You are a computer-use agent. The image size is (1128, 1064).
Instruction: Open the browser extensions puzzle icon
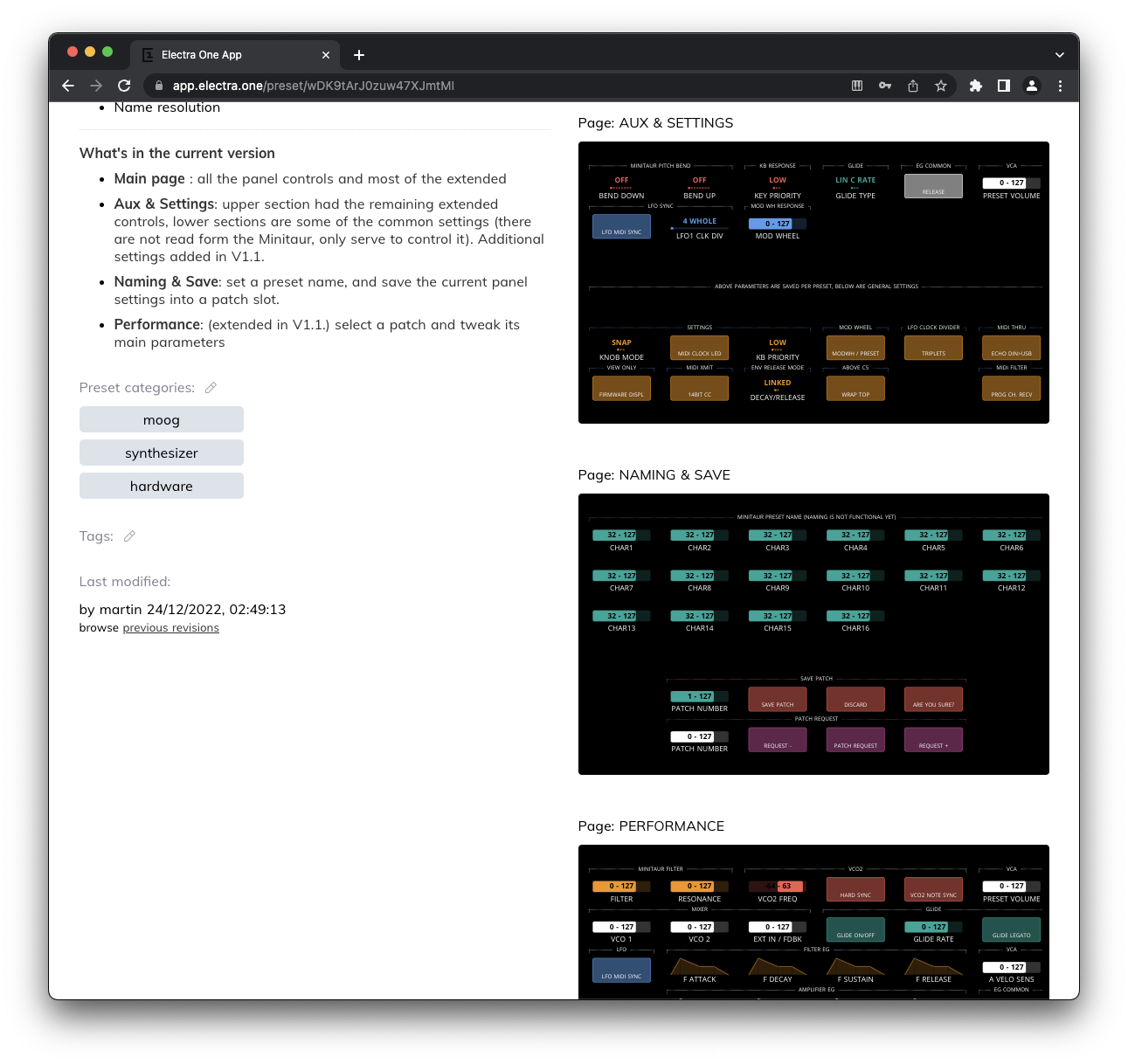tap(976, 86)
